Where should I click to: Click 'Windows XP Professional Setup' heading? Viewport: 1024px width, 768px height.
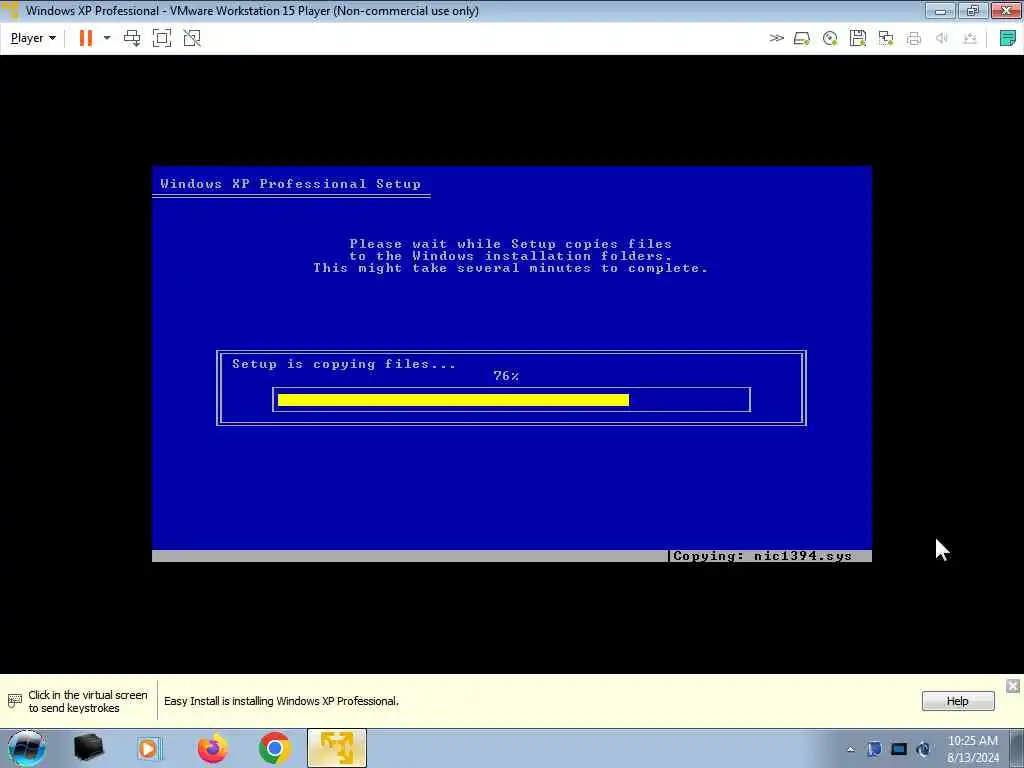click(x=291, y=184)
